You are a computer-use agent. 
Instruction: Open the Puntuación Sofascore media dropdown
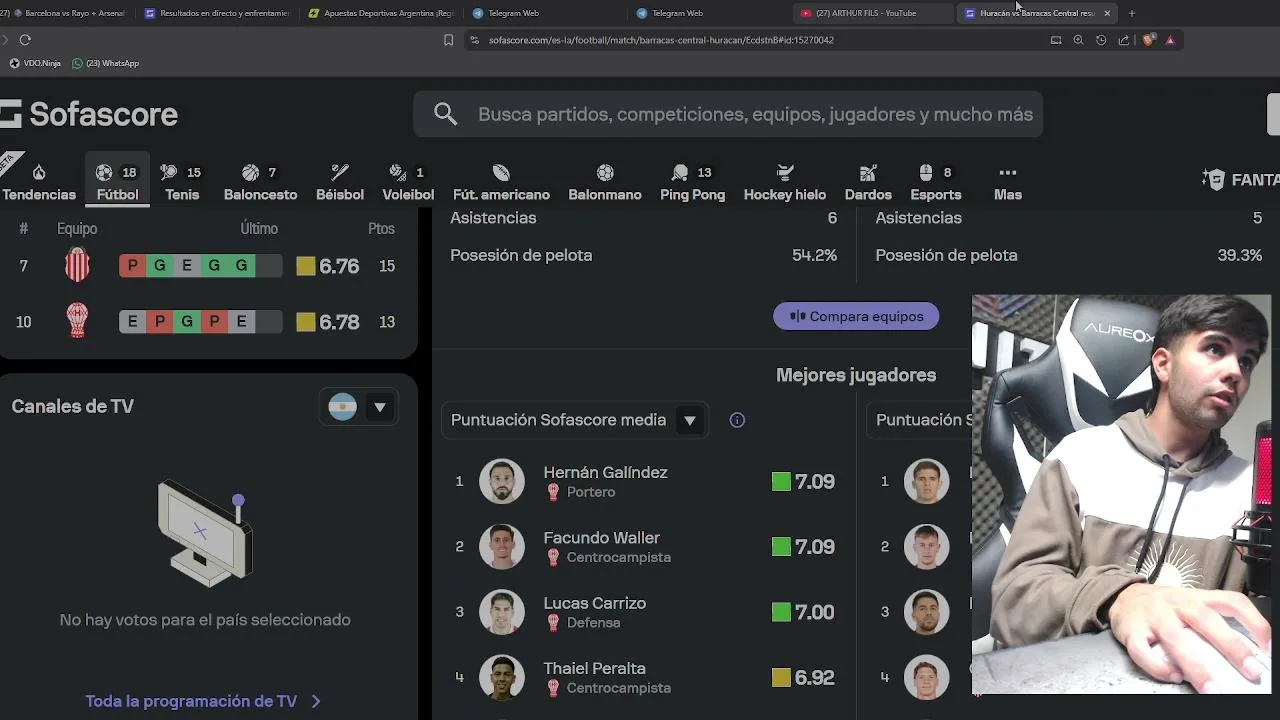pos(575,420)
